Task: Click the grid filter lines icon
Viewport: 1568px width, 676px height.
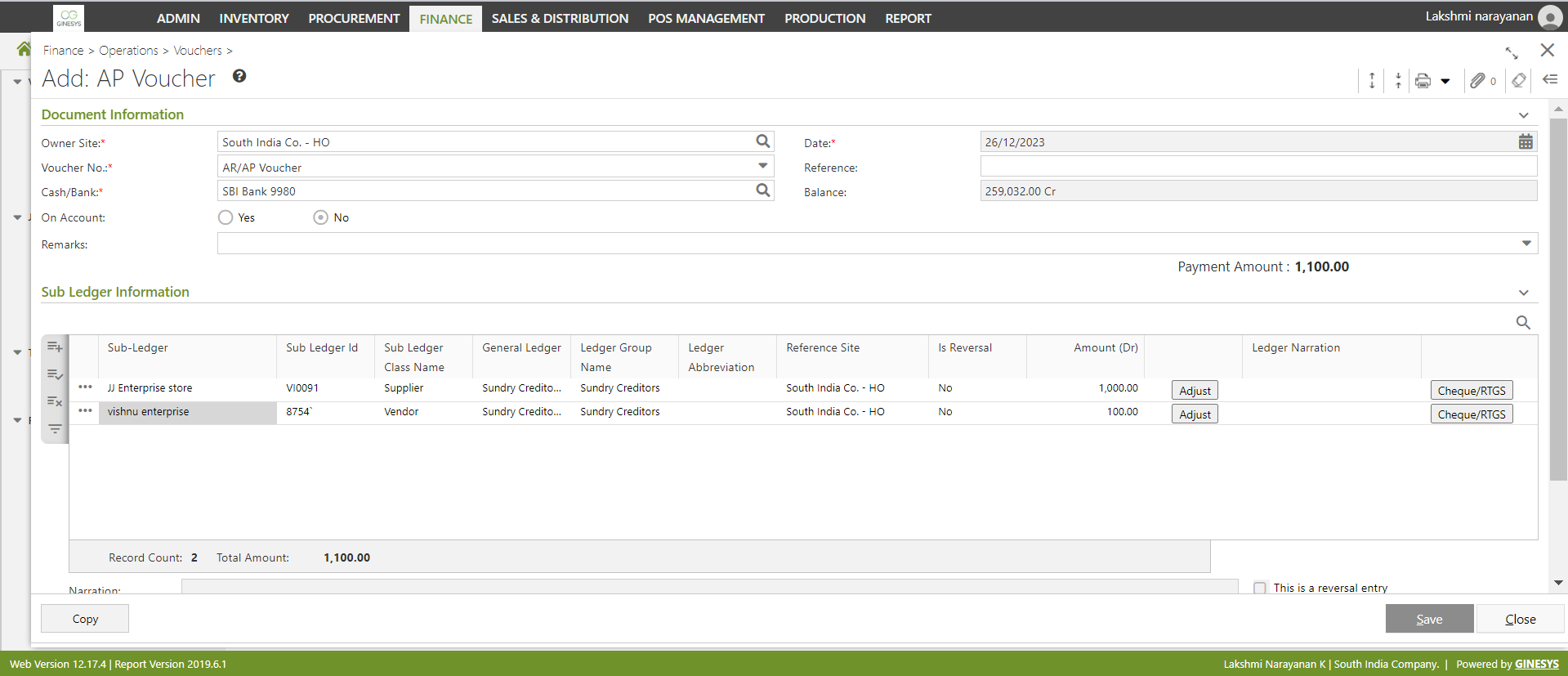Action: click(x=55, y=428)
